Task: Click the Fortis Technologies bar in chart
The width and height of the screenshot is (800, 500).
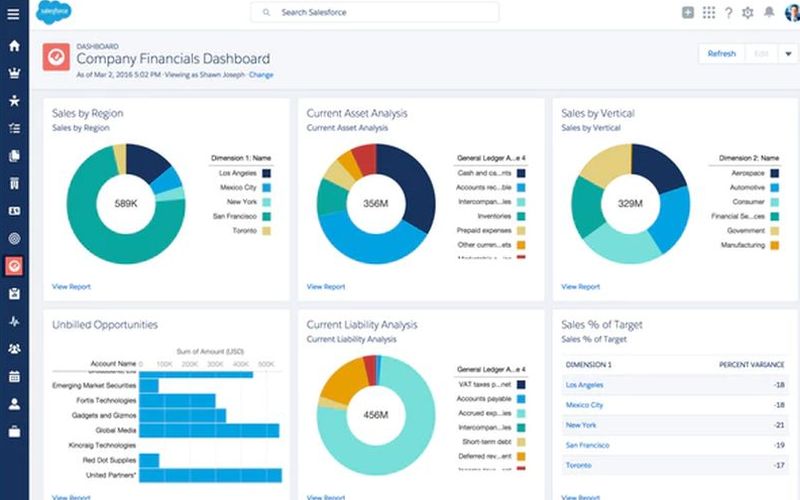Action: coord(177,401)
